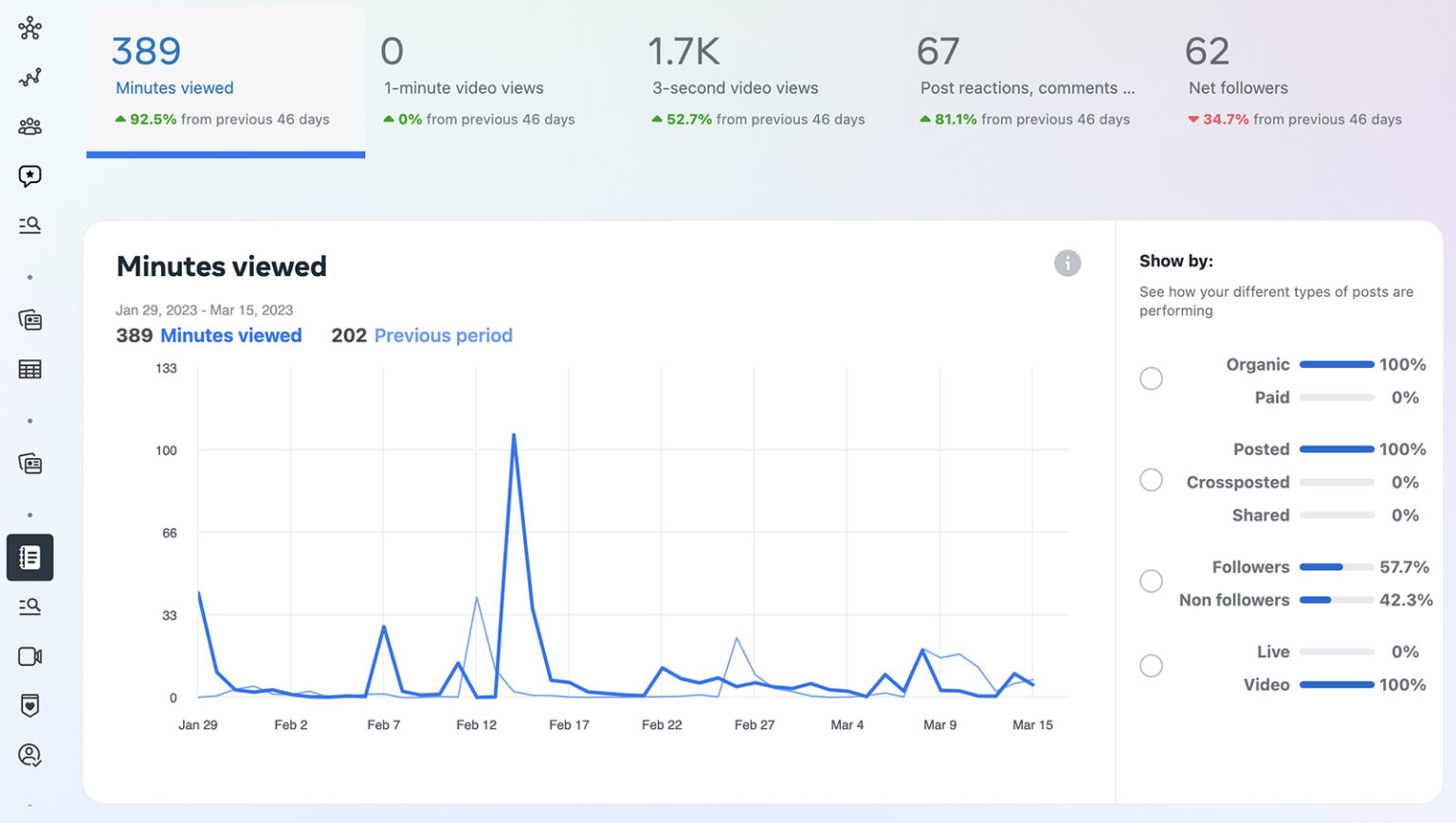Select the highlighted notebook insights icon
This screenshot has width=1456, height=823.
tap(29, 558)
